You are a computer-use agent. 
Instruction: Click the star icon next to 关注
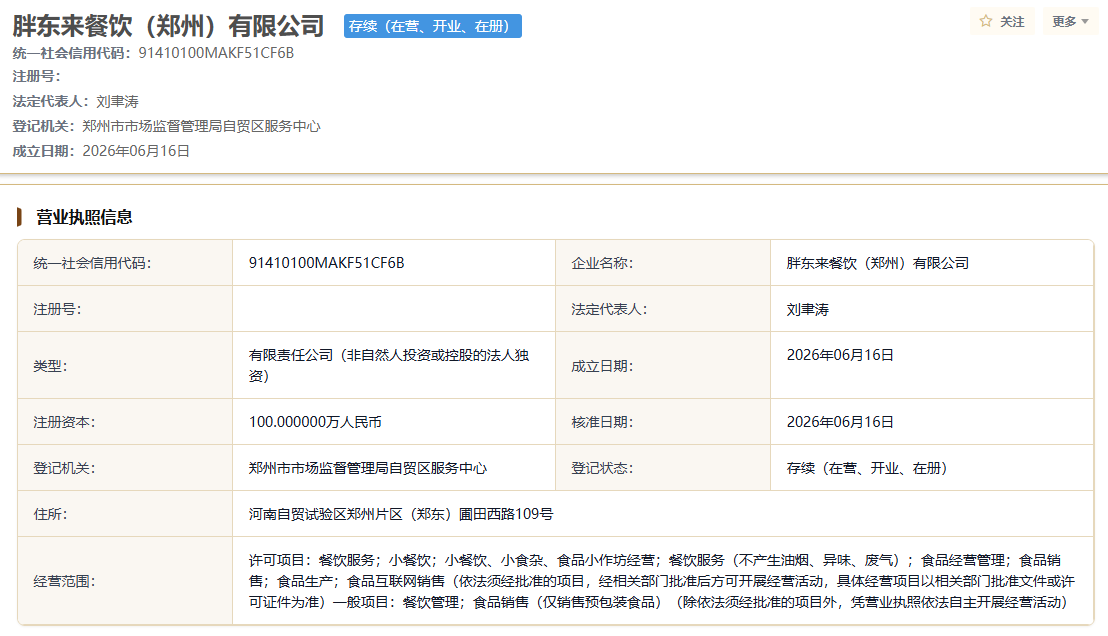pos(986,21)
